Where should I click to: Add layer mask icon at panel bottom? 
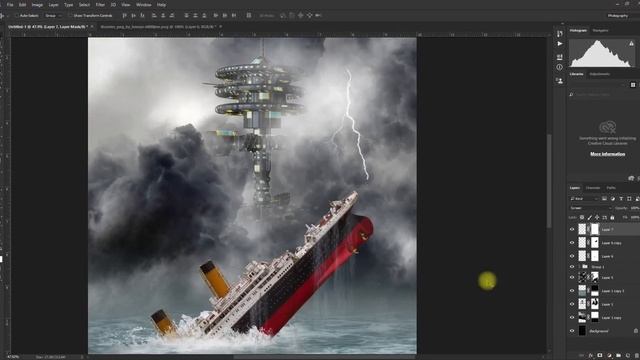coord(600,356)
